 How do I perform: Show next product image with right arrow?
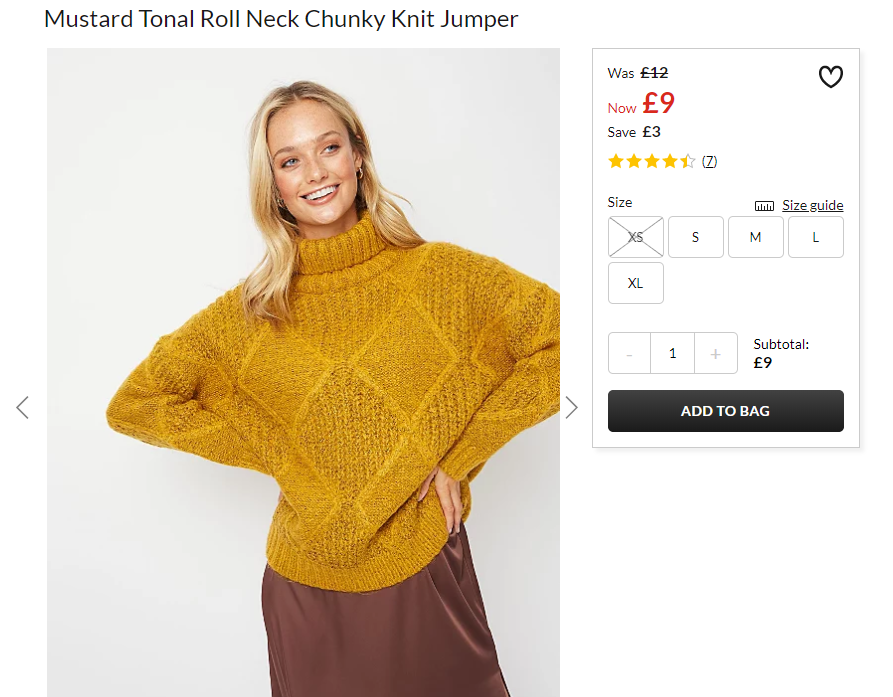pyautogui.click(x=571, y=407)
